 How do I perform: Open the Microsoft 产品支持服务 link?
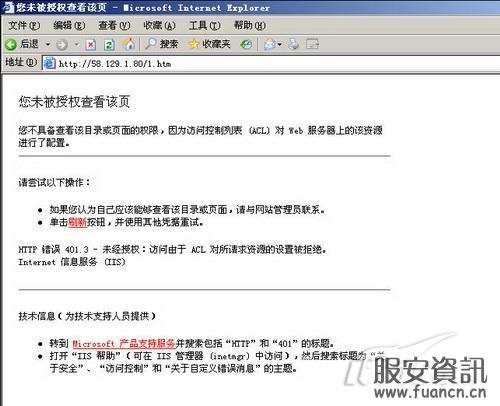[124, 343]
